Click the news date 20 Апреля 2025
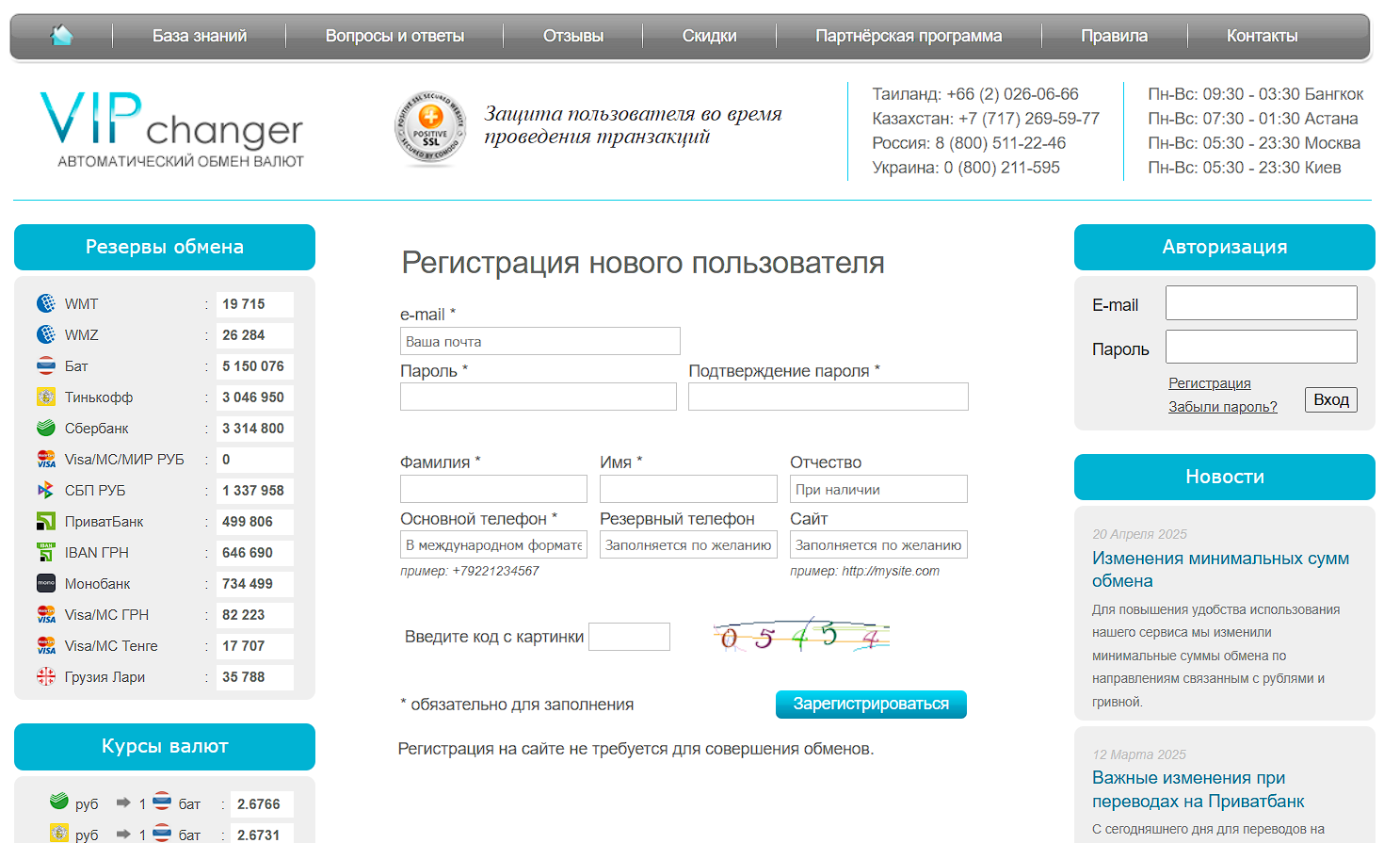 click(x=1139, y=534)
